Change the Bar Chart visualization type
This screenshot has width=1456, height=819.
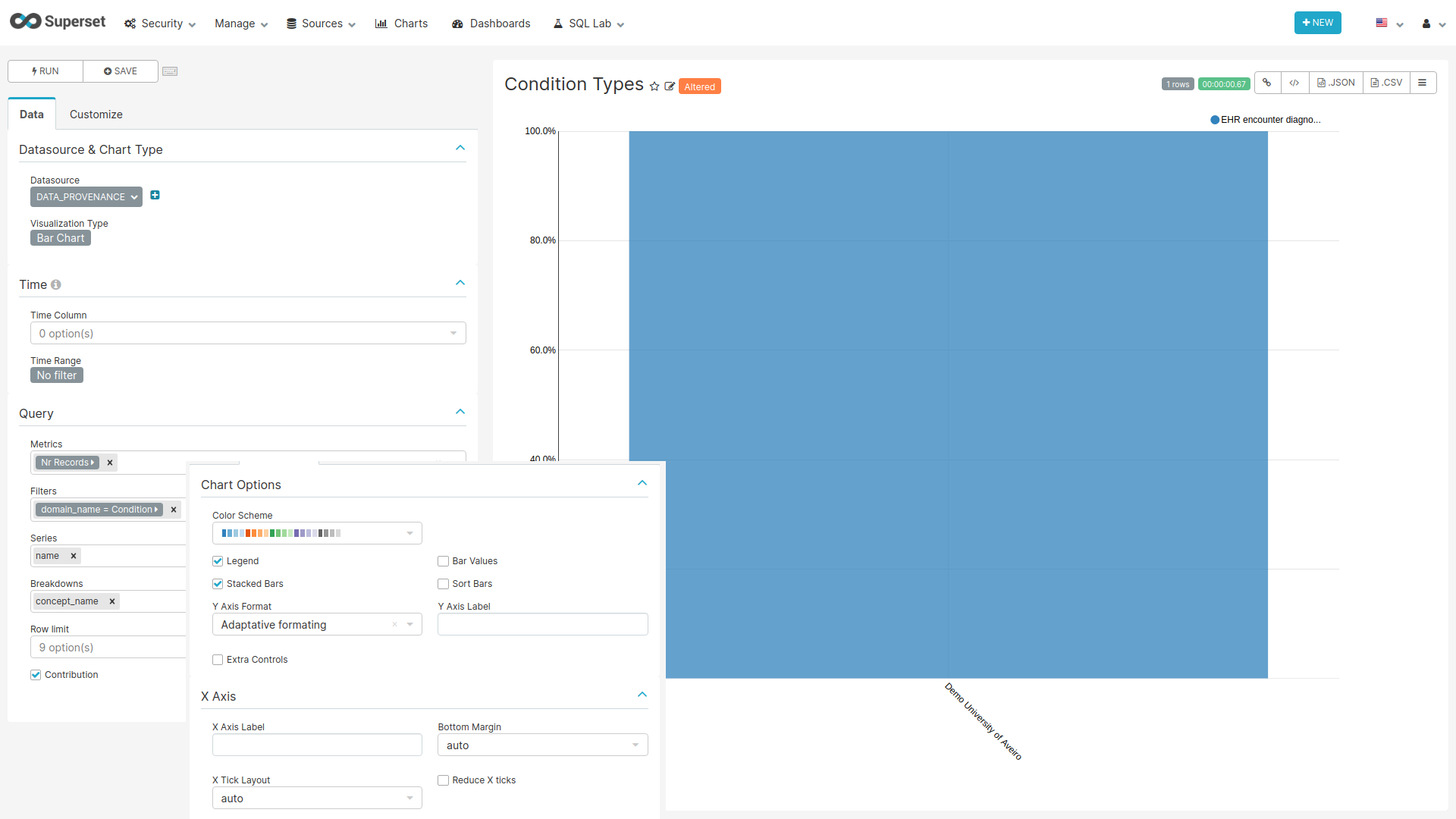click(61, 238)
